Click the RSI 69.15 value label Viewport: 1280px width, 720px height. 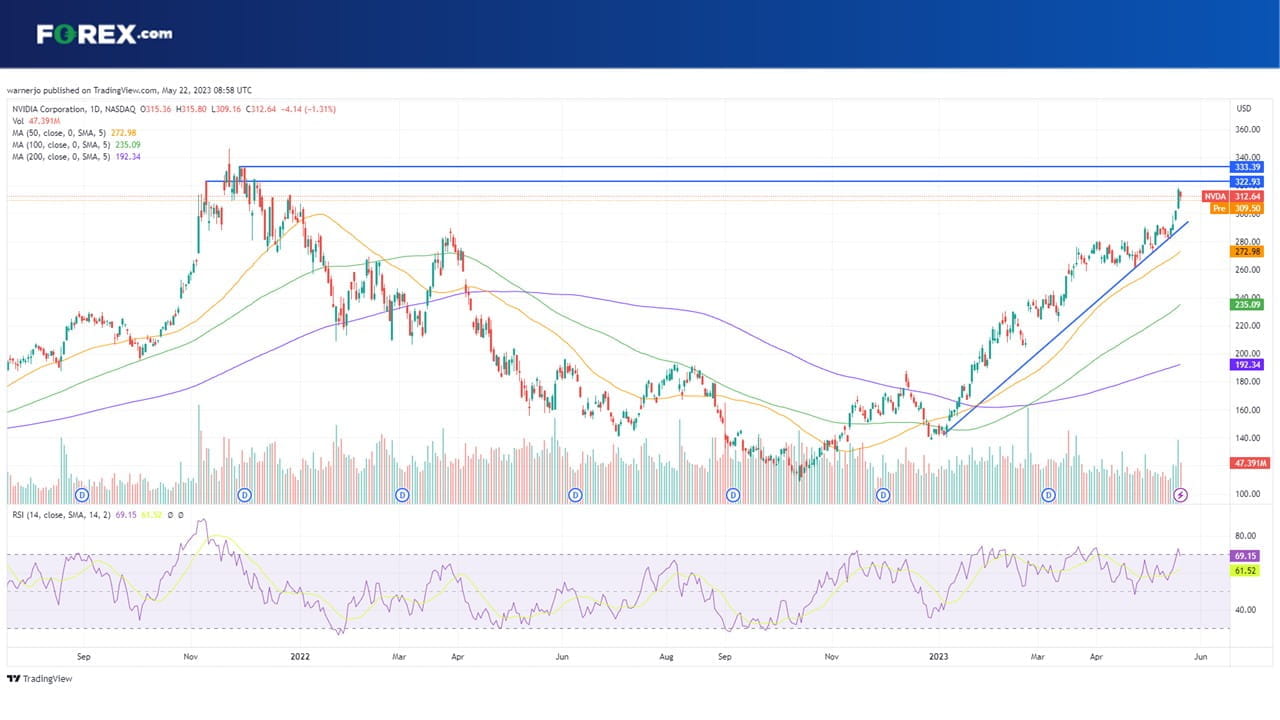click(x=1246, y=555)
